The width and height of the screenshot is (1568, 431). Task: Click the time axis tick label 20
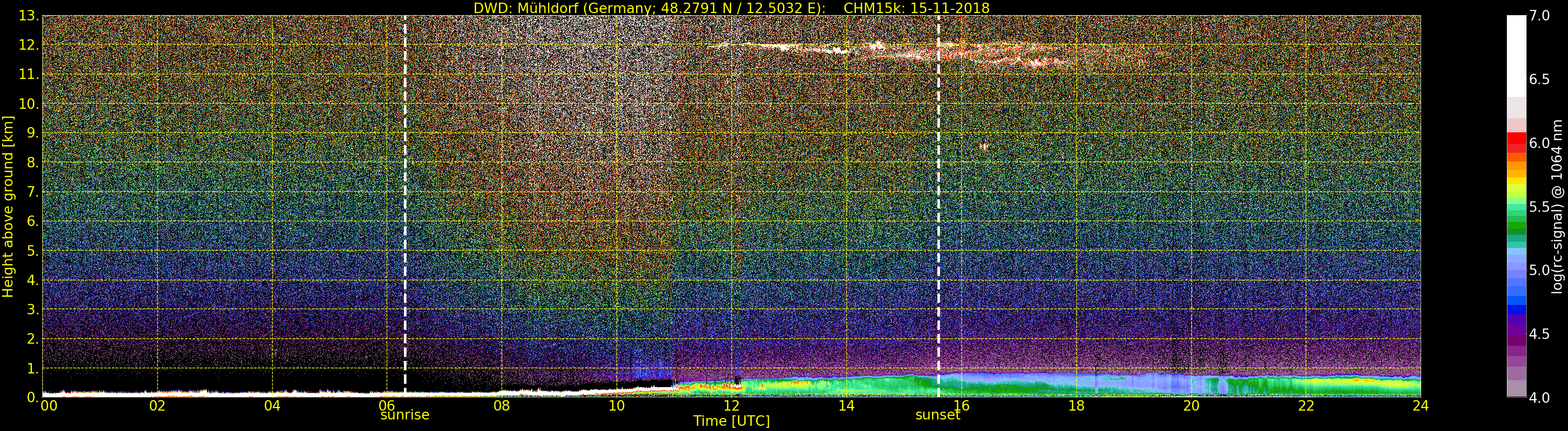(x=1191, y=405)
